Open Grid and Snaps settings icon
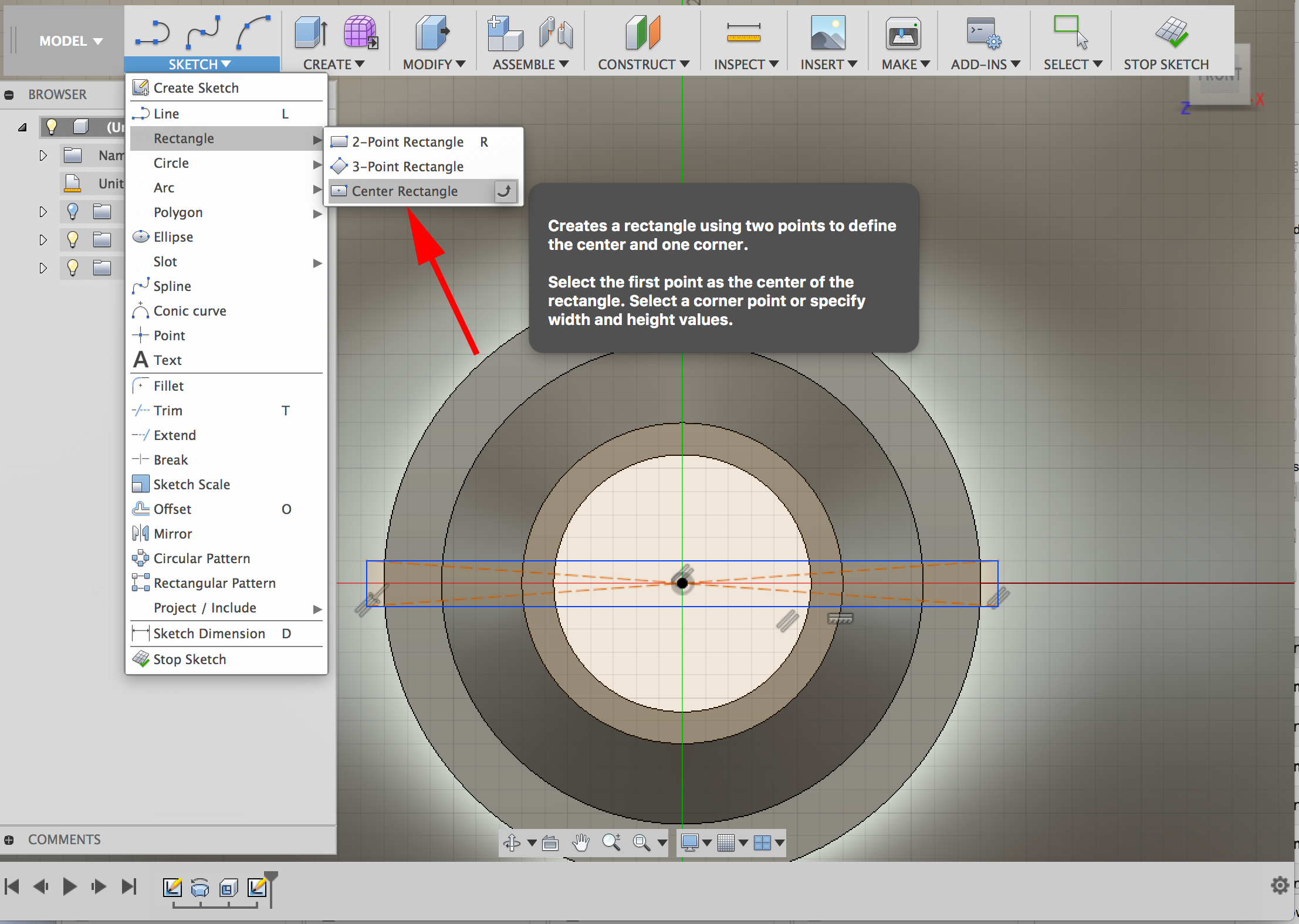 coord(726,843)
